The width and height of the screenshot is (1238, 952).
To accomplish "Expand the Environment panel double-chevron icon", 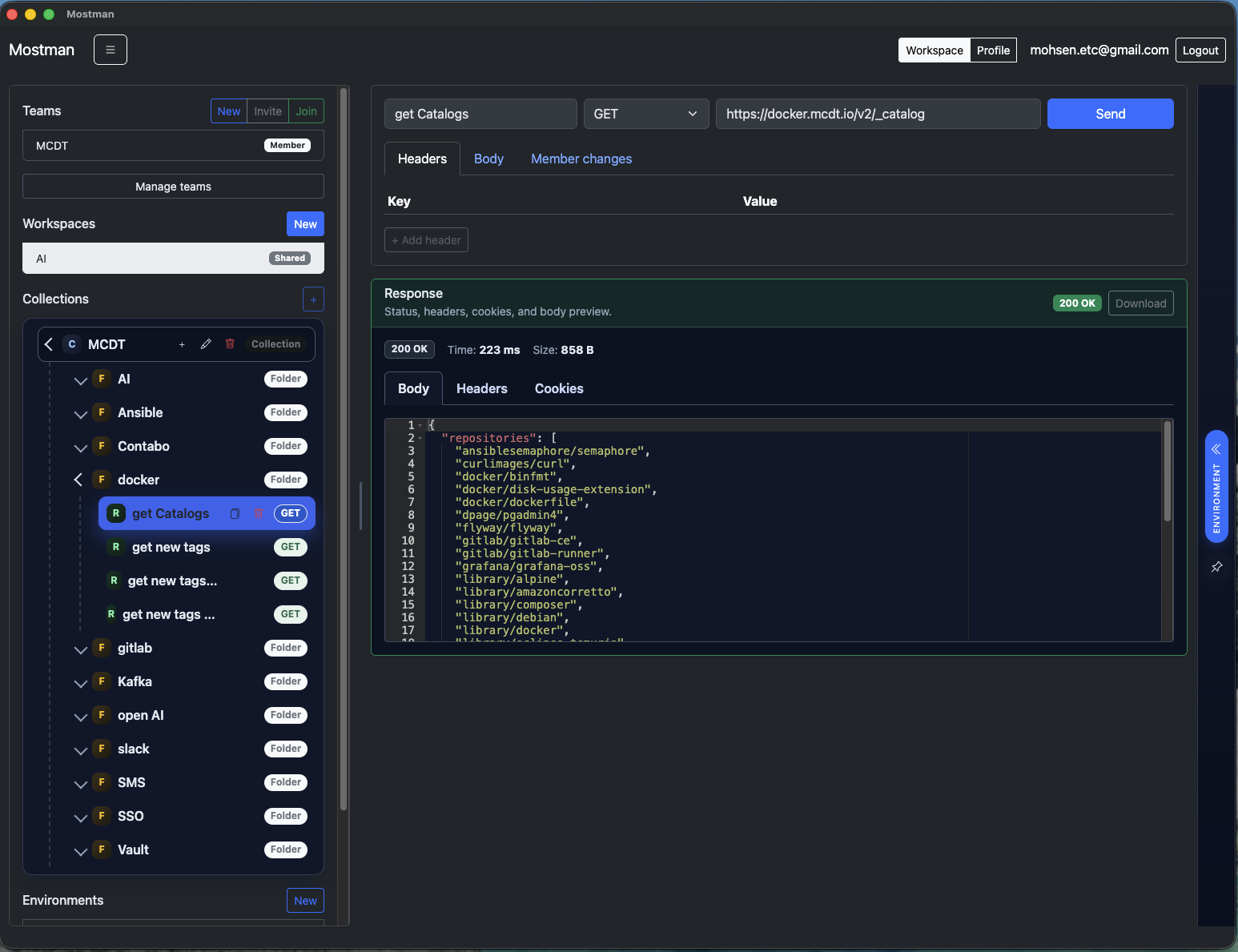I will (1216, 449).
